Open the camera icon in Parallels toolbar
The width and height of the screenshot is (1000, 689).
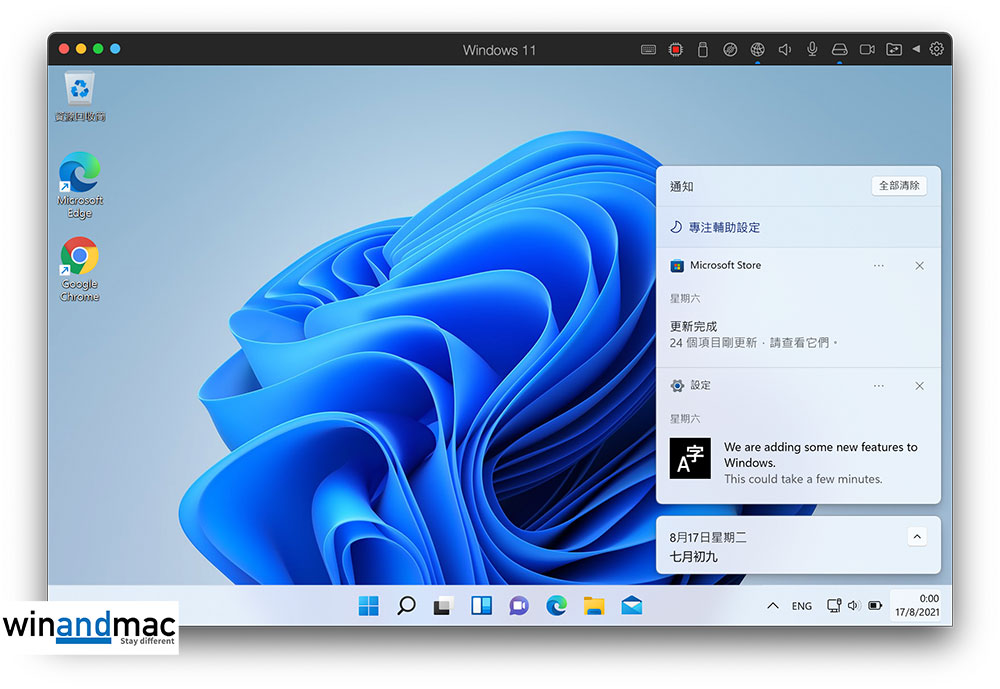[867, 49]
